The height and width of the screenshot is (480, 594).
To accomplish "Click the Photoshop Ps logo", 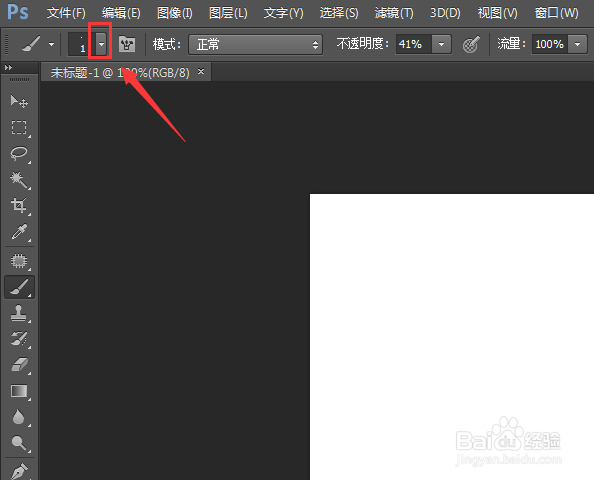I will tap(18, 12).
